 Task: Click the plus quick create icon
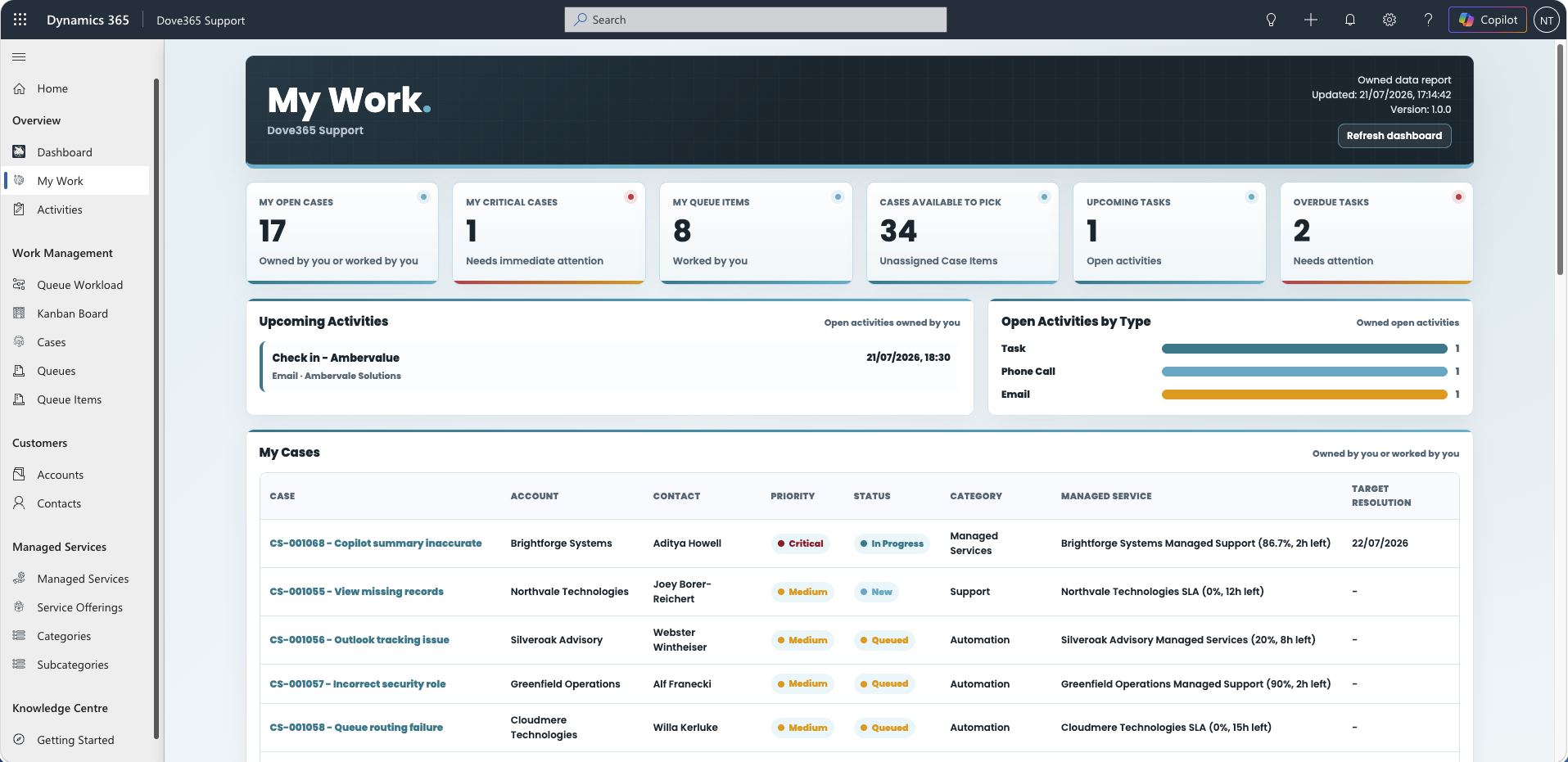1310,20
